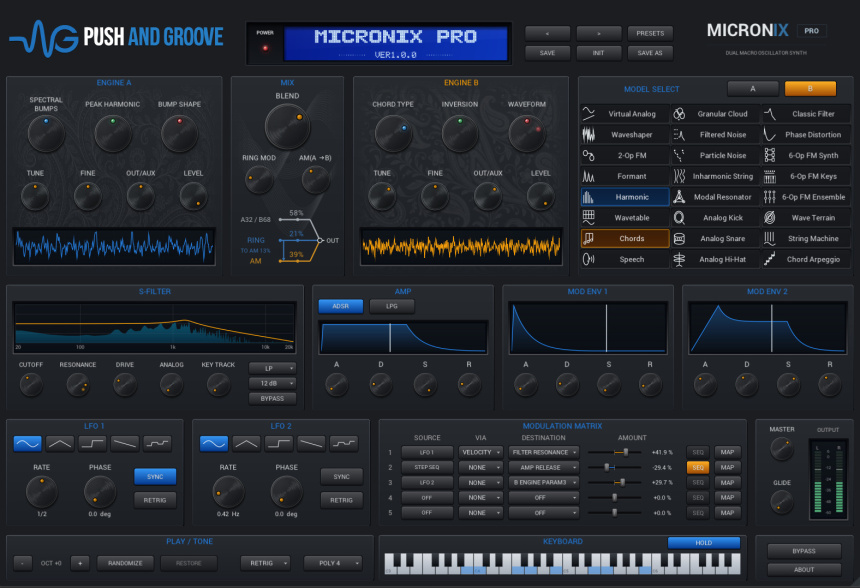Click the octave plus button
This screenshot has width=860, height=588.
(x=80, y=563)
